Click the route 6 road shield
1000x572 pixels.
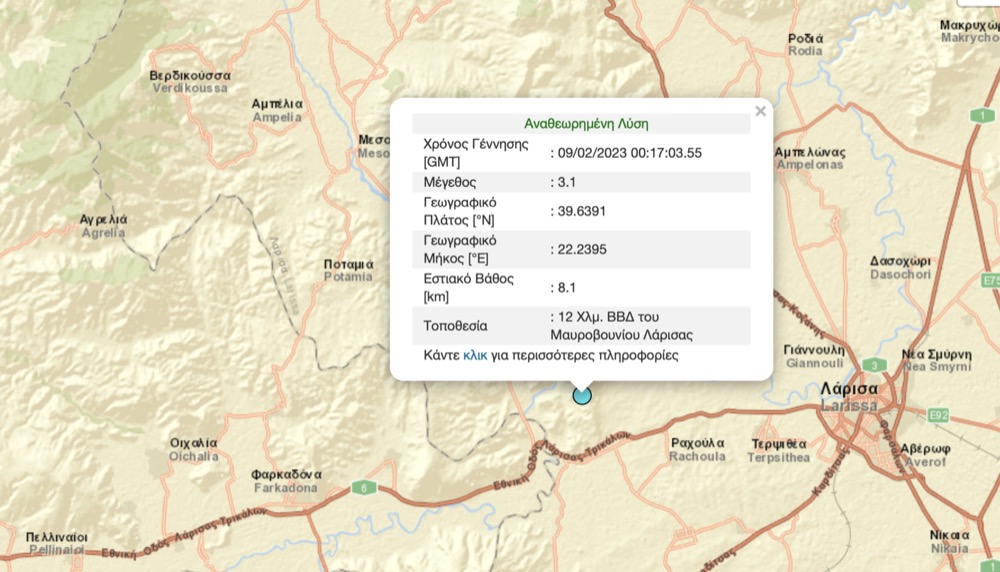tap(361, 487)
